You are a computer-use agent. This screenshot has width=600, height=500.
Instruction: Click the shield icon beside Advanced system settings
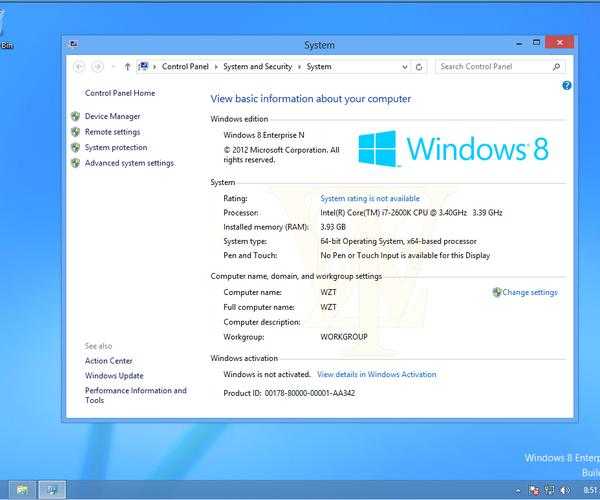(x=76, y=163)
